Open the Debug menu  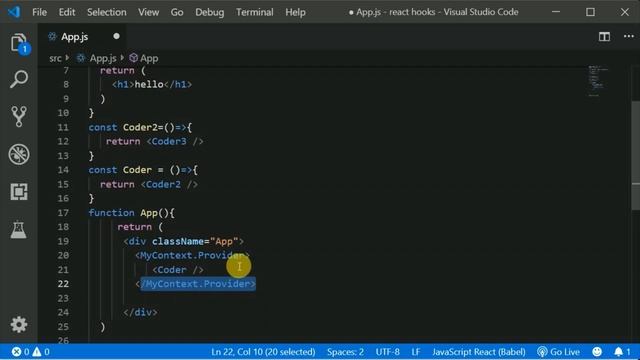[209, 12]
